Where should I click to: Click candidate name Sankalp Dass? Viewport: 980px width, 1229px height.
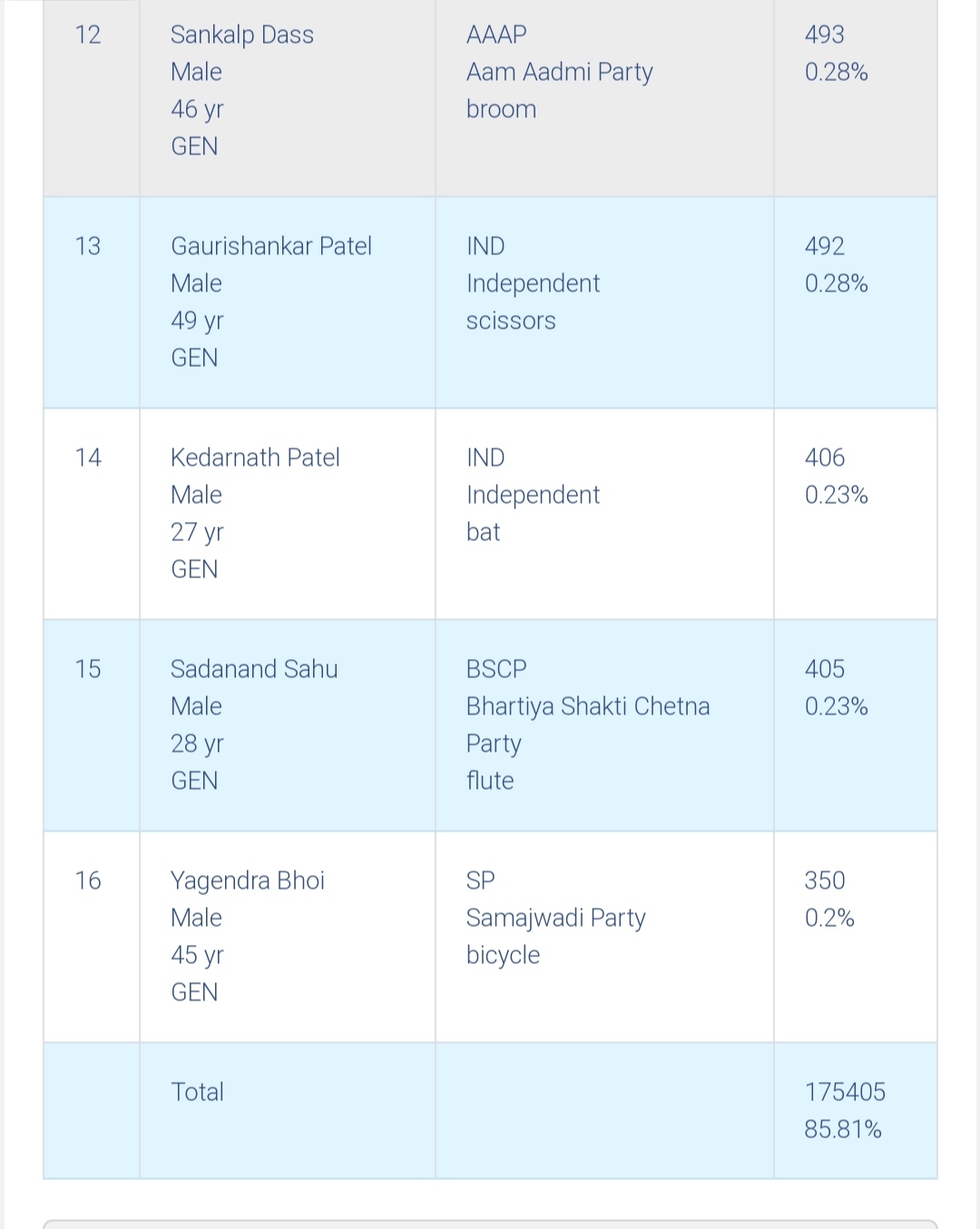(242, 34)
